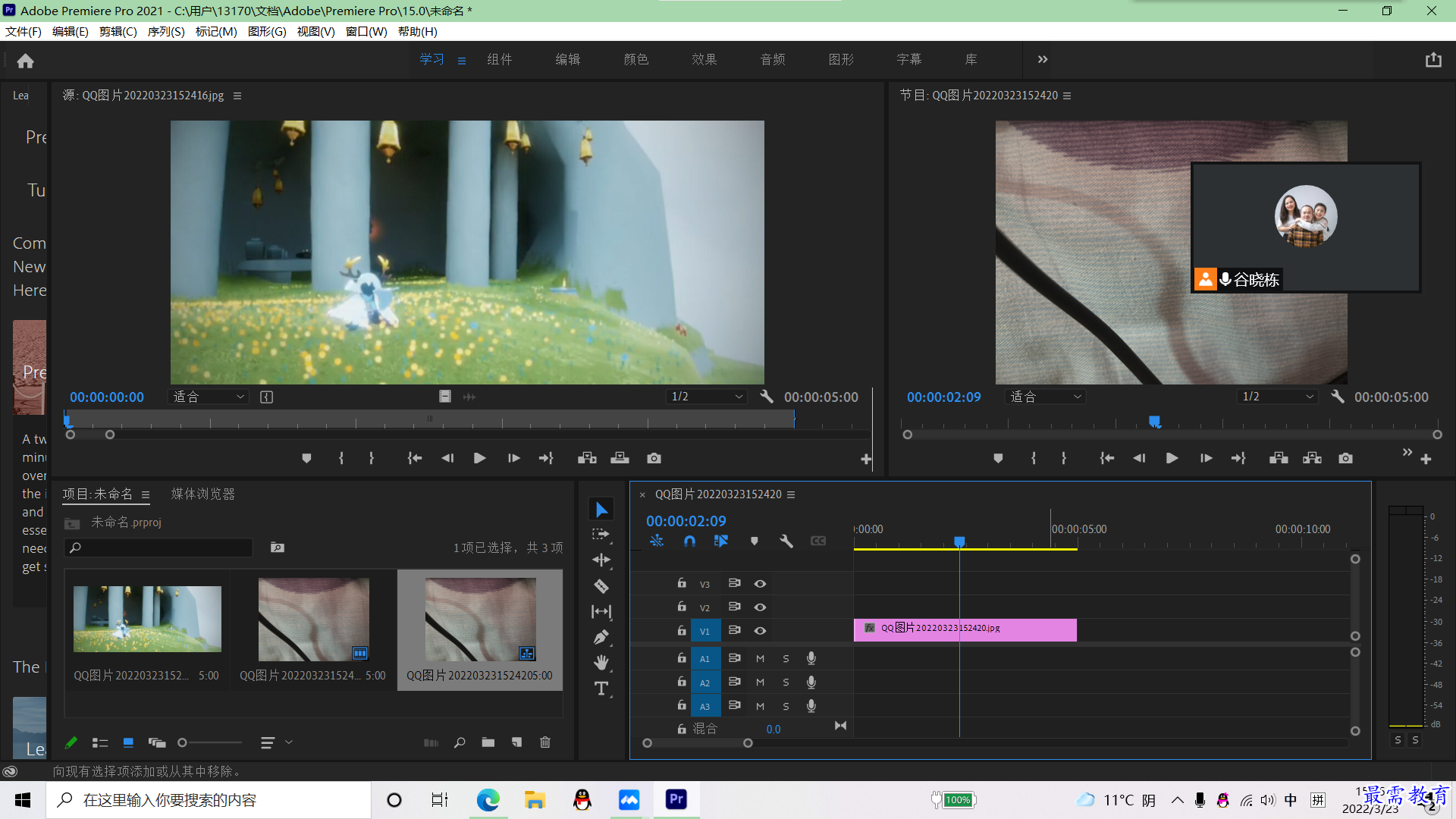Add marker in timeline panel
This screenshot has width=1456, height=819.
754,541
